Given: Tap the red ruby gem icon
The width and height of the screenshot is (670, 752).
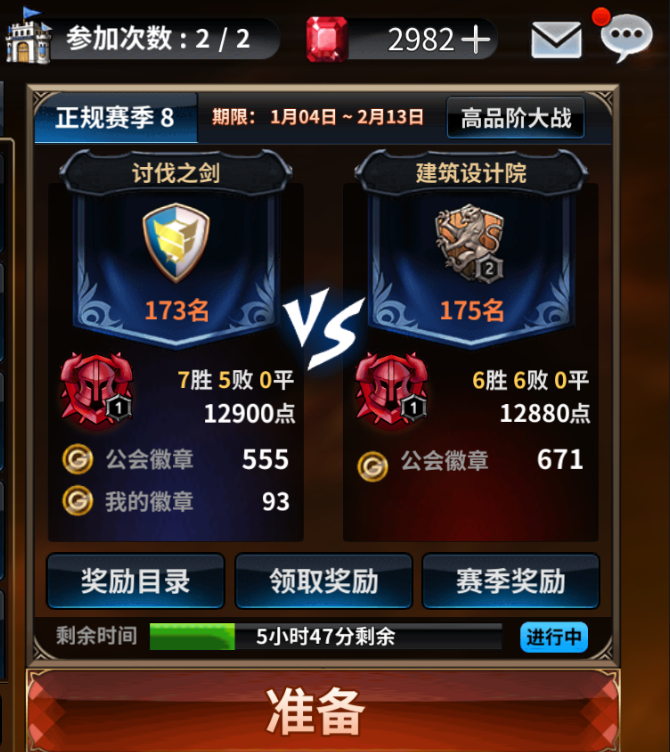Looking at the screenshot, I should (327, 39).
